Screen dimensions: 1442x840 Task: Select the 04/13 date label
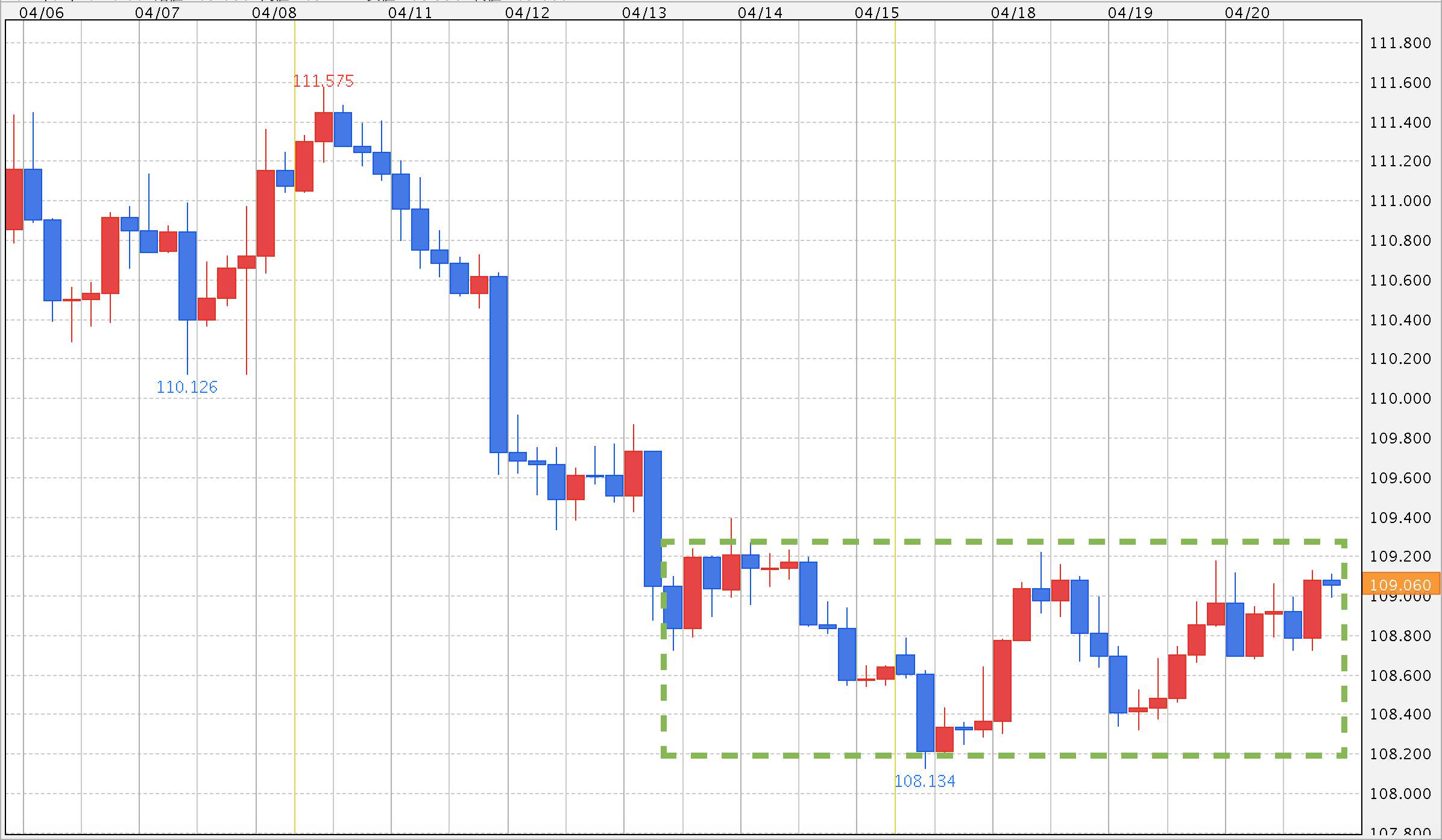click(x=644, y=13)
